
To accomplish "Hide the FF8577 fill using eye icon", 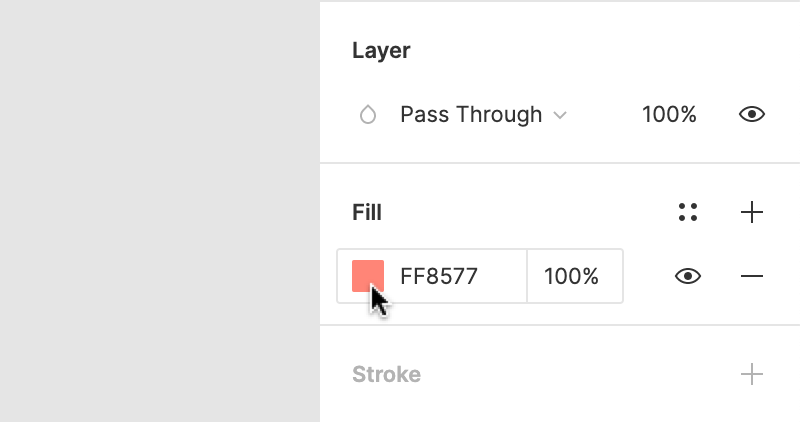I will click(688, 276).
